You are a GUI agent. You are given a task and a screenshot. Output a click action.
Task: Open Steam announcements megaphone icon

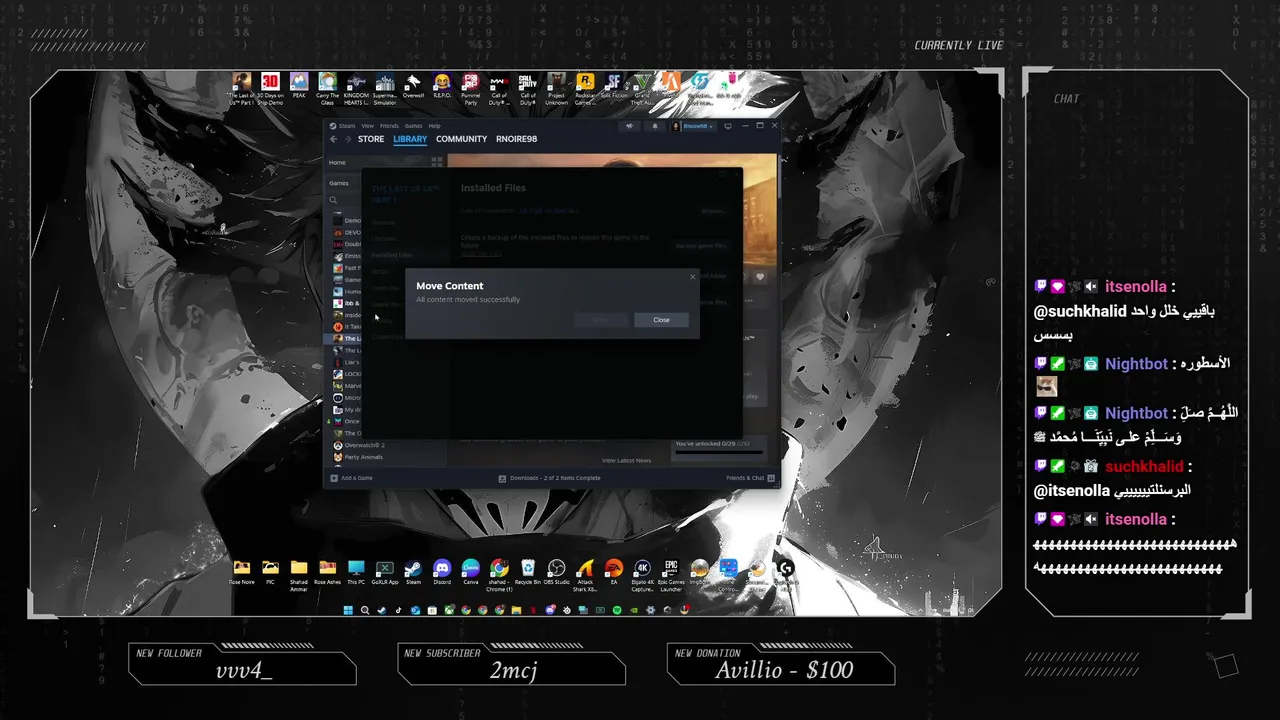click(630, 126)
